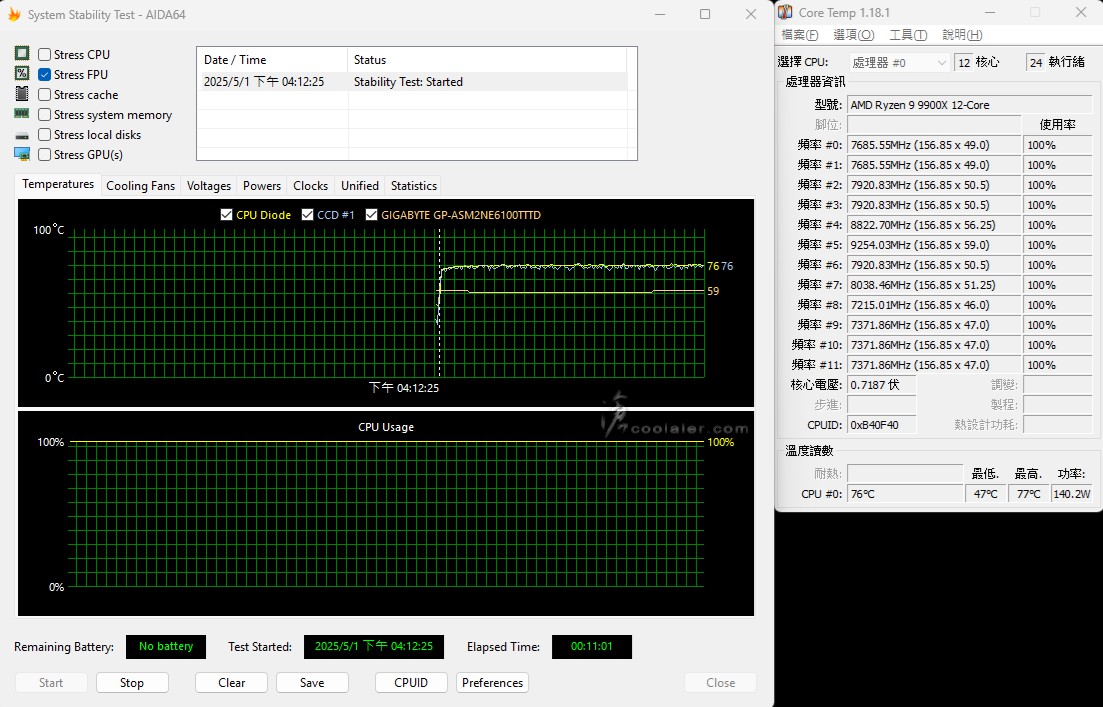The width and height of the screenshot is (1103, 707).
Task: Open the Preferences button
Action: pos(492,682)
